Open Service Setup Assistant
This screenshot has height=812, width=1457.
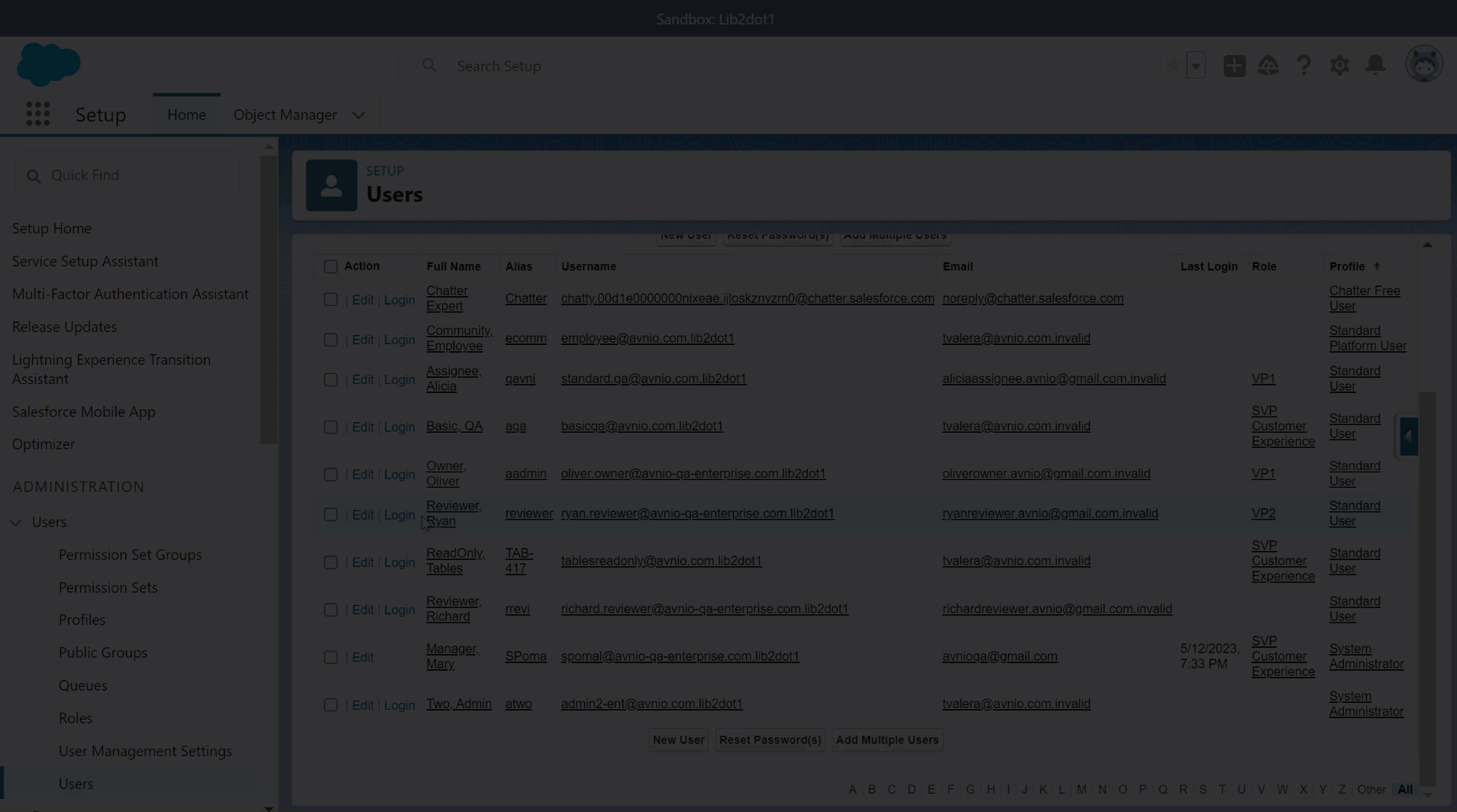pyautogui.click(x=85, y=261)
